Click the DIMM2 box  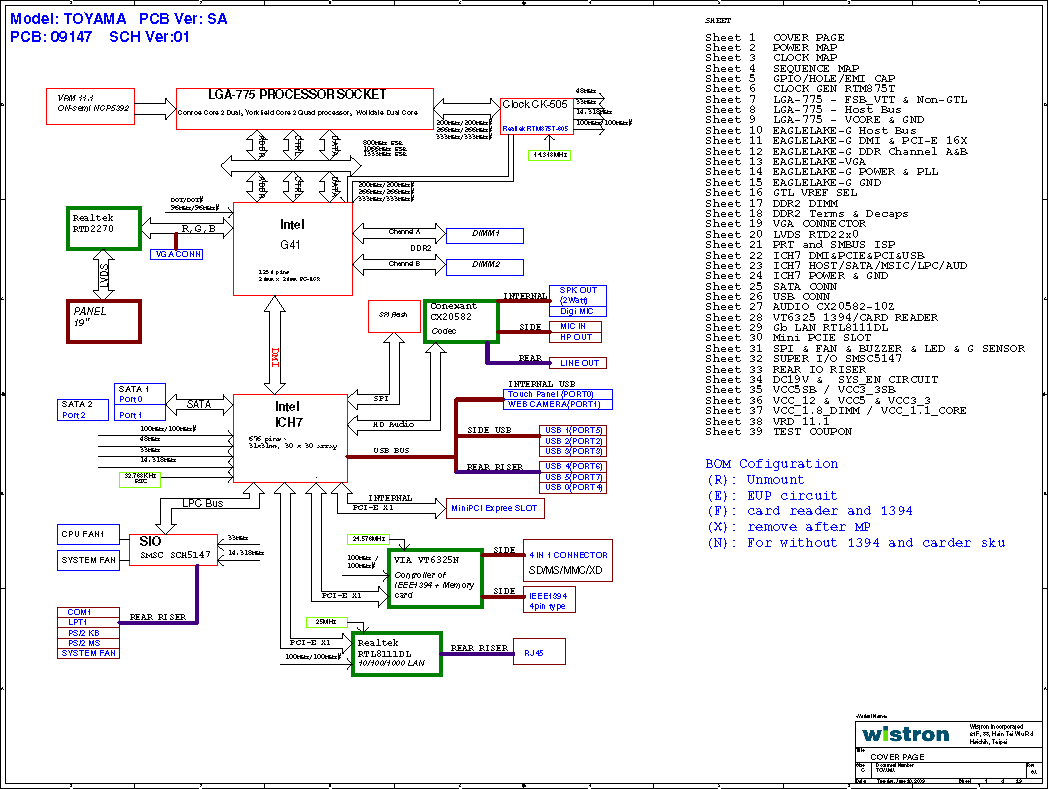(485, 266)
